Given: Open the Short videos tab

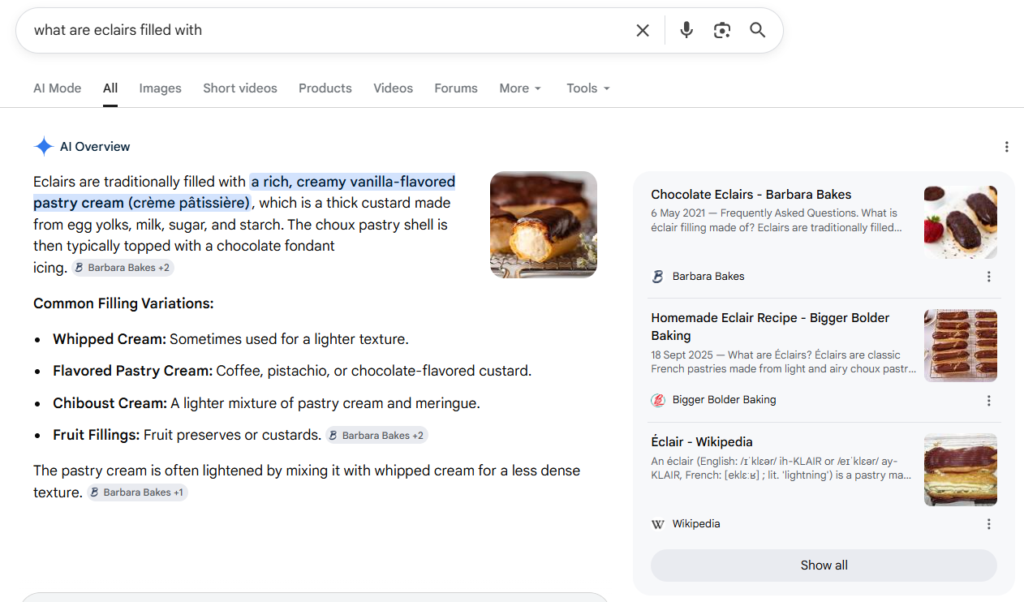Looking at the screenshot, I should tap(240, 88).
